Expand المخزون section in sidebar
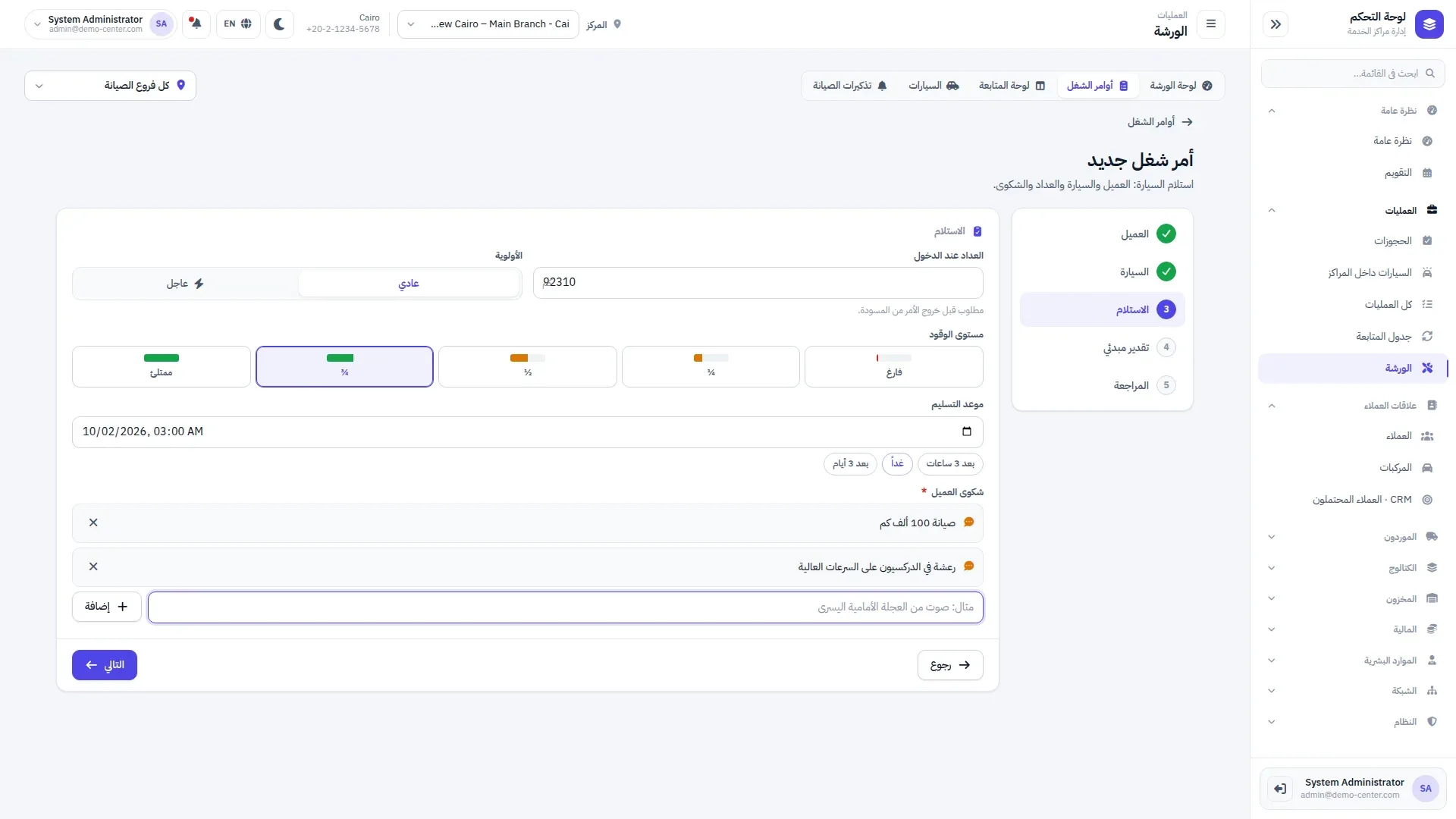The height and width of the screenshot is (819, 1456). click(1352, 599)
